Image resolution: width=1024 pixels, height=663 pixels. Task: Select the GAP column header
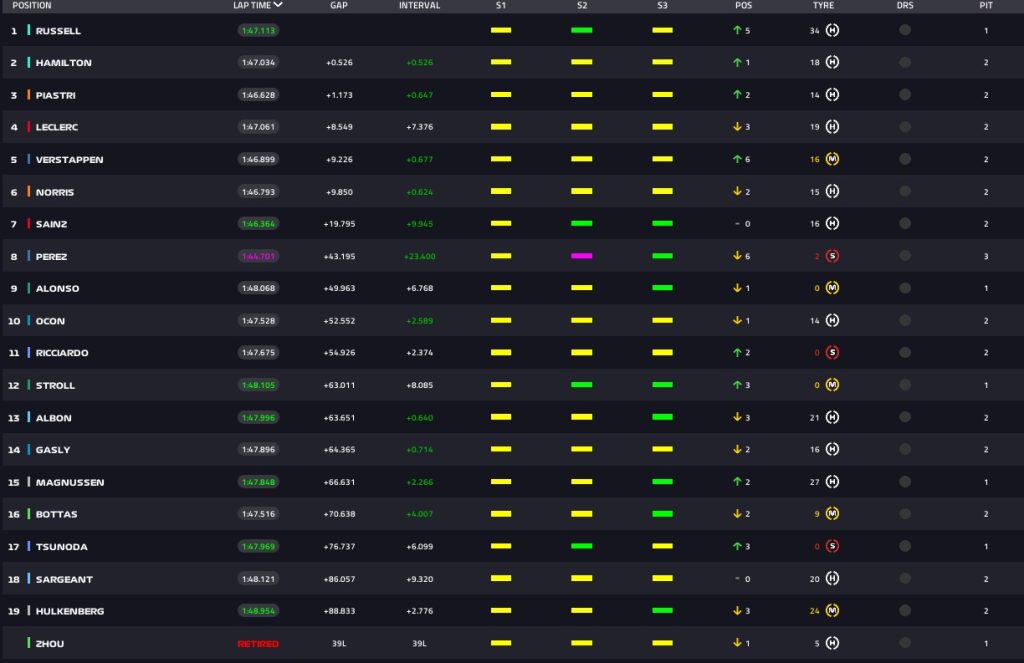pyautogui.click(x=339, y=5)
